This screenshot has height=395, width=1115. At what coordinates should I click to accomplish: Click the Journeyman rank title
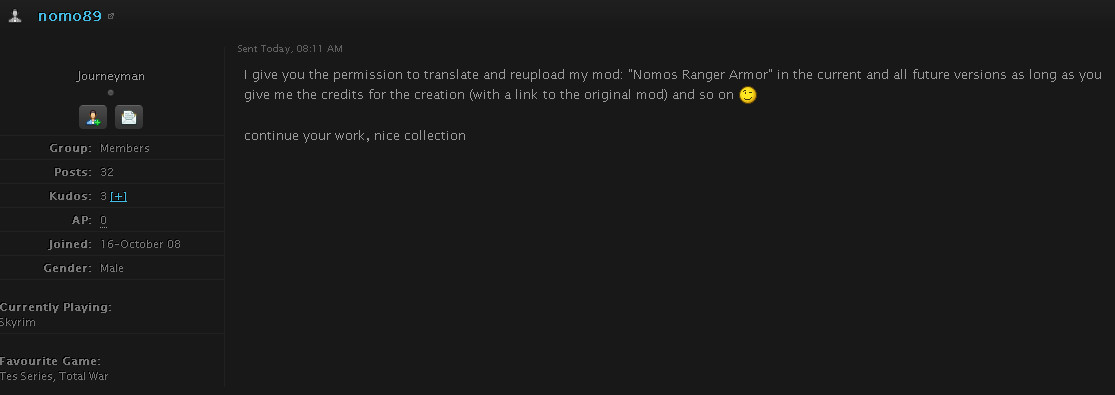(x=111, y=76)
